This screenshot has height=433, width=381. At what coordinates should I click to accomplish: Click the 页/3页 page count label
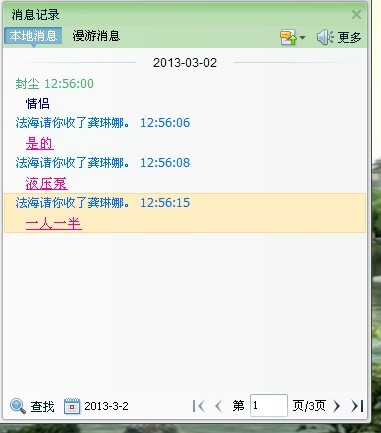(309, 406)
